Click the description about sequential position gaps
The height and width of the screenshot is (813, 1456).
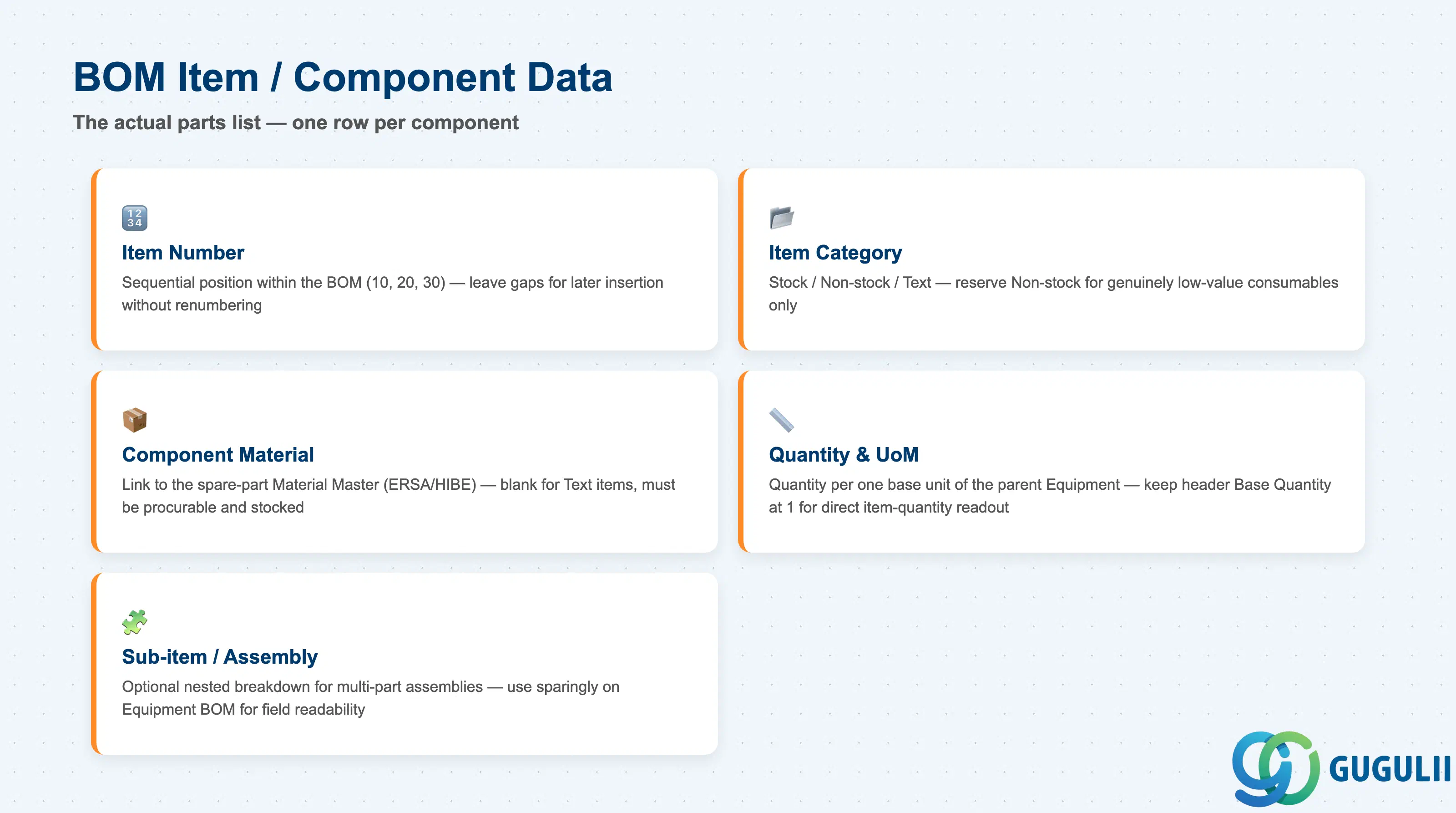click(392, 294)
